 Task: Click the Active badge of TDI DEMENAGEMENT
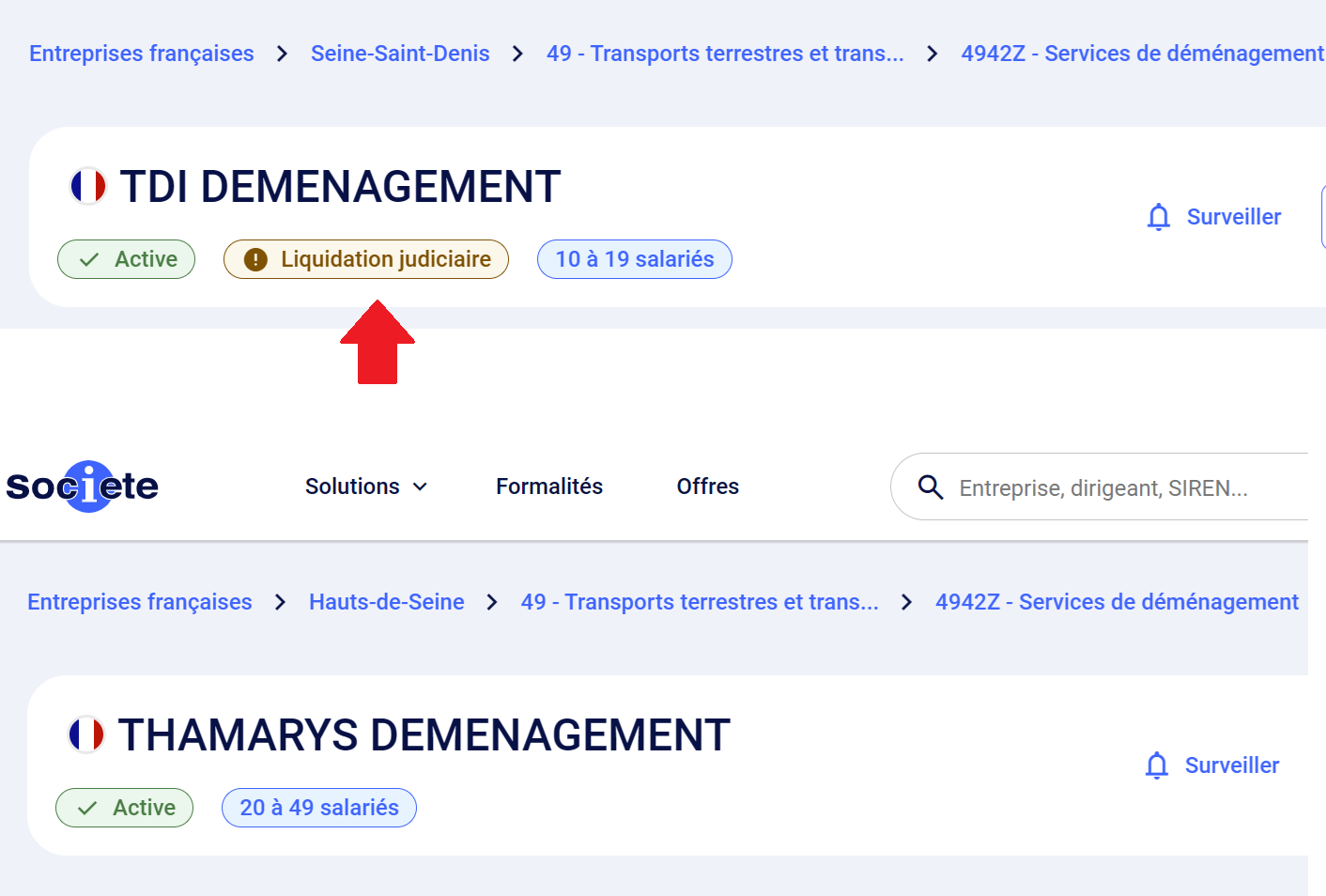[127, 259]
